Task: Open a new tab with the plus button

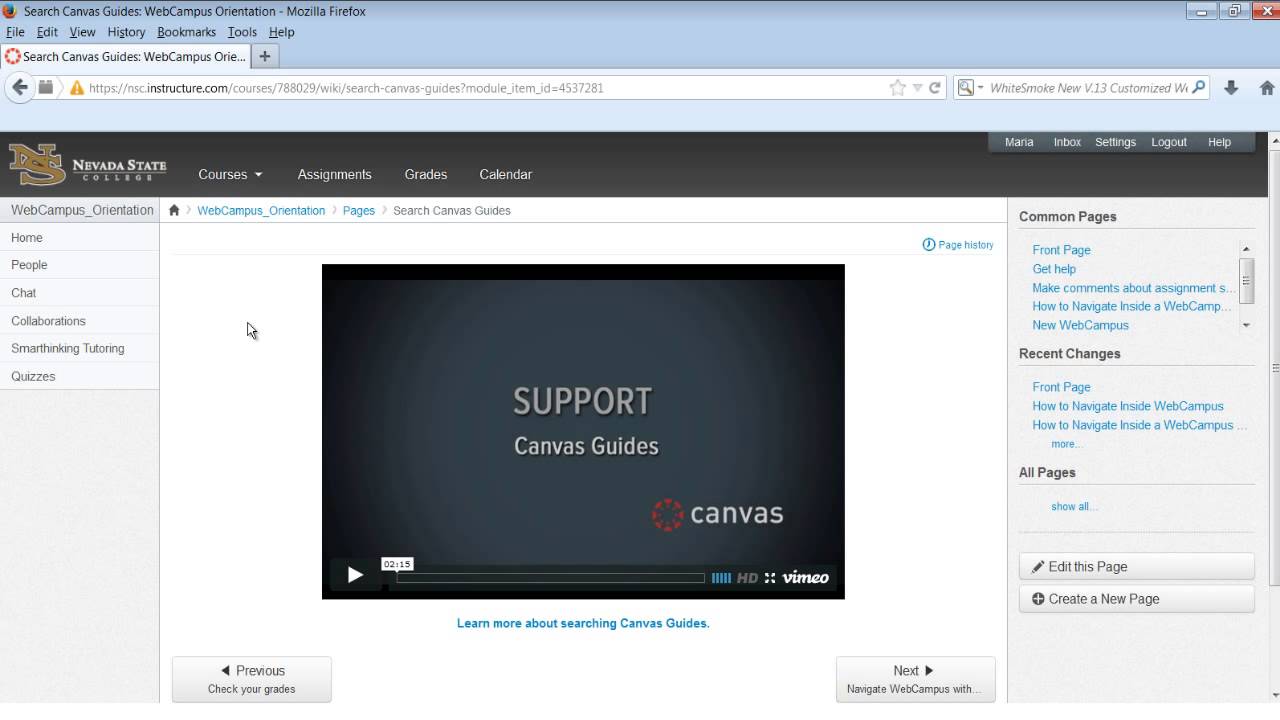Action: point(265,56)
